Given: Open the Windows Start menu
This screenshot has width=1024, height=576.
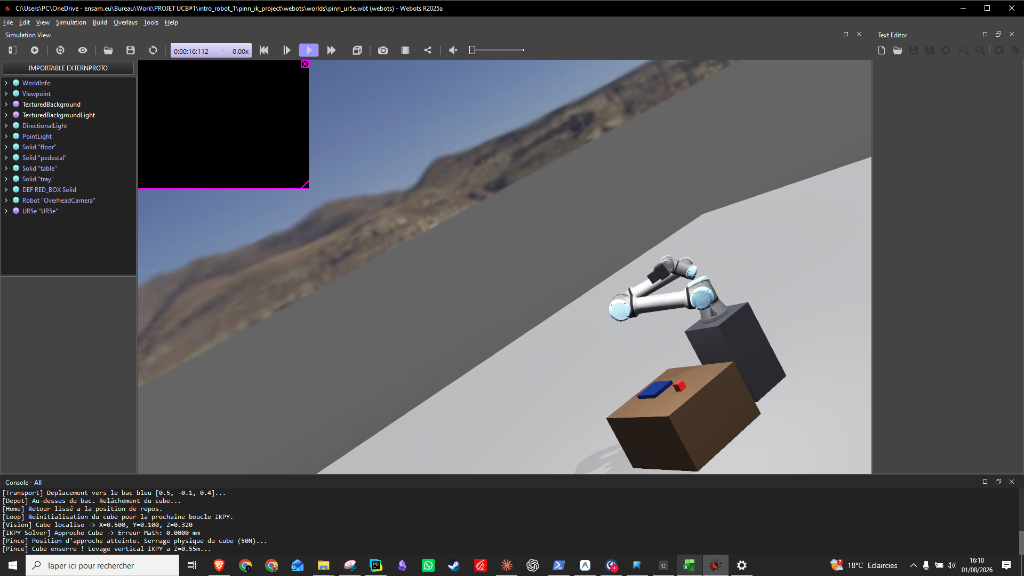Looking at the screenshot, I should pos(12,566).
